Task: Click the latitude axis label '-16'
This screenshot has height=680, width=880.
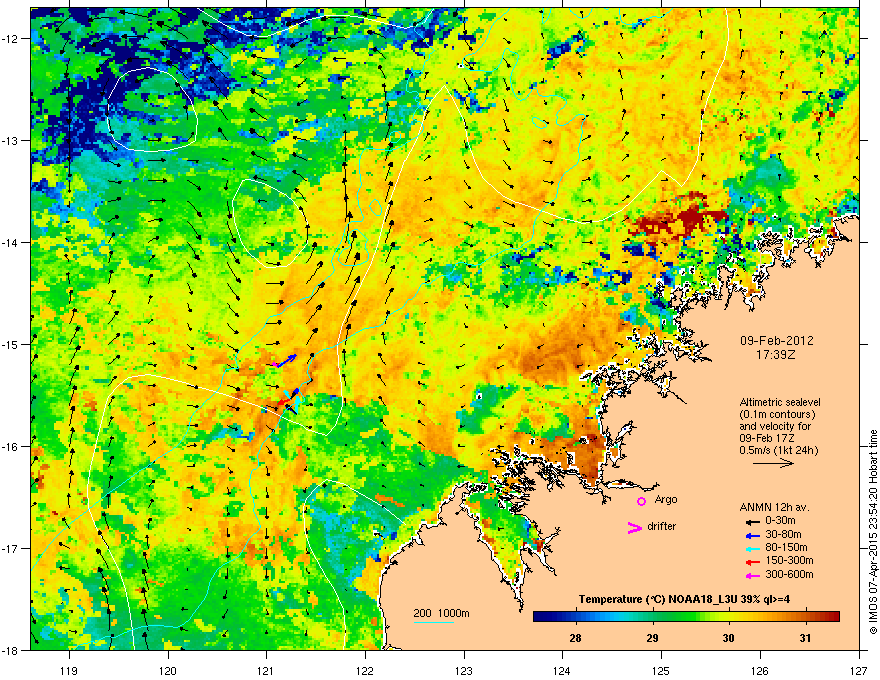Action: coord(10,447)
